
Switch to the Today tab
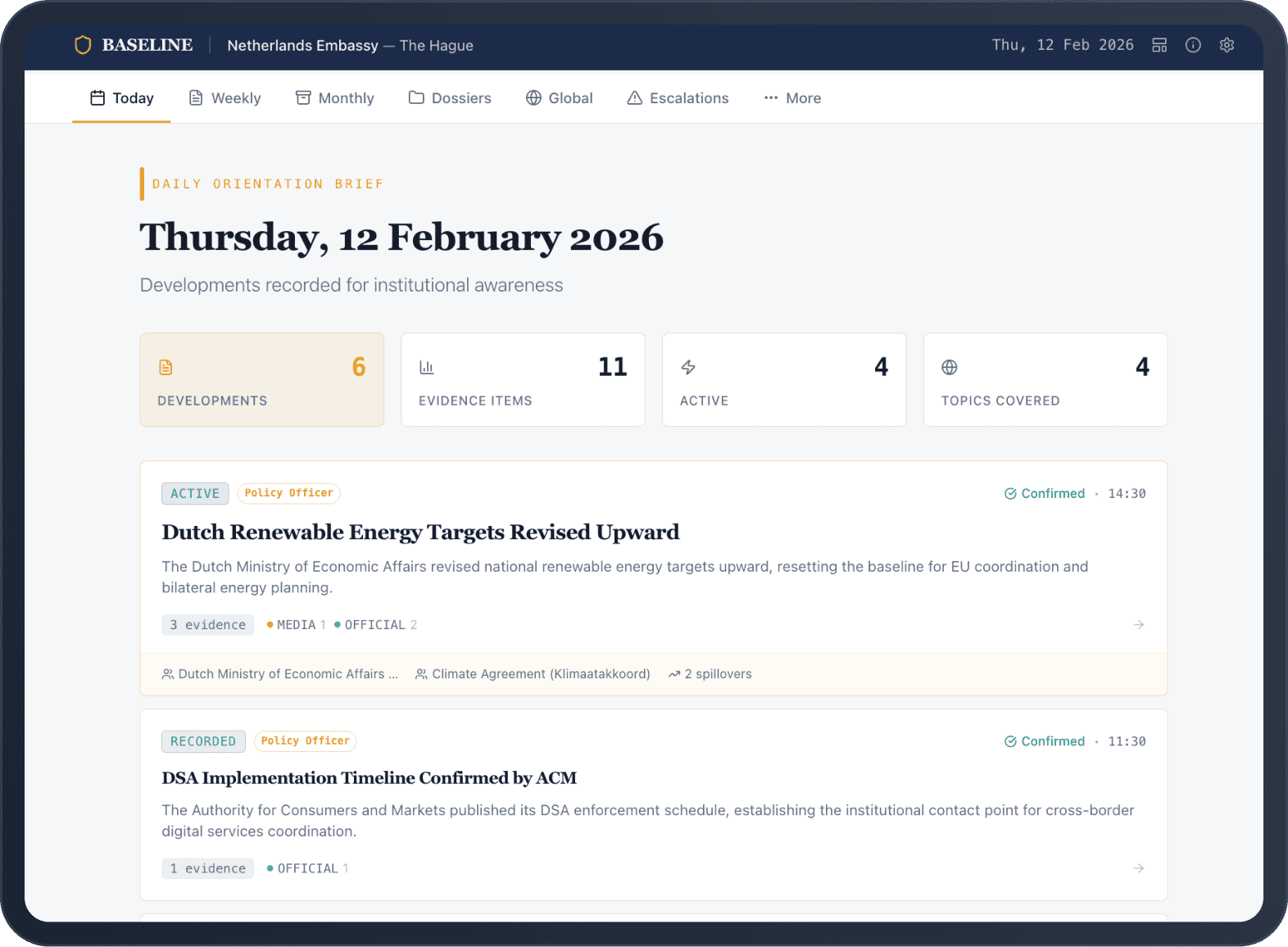[x=121, y=98]
